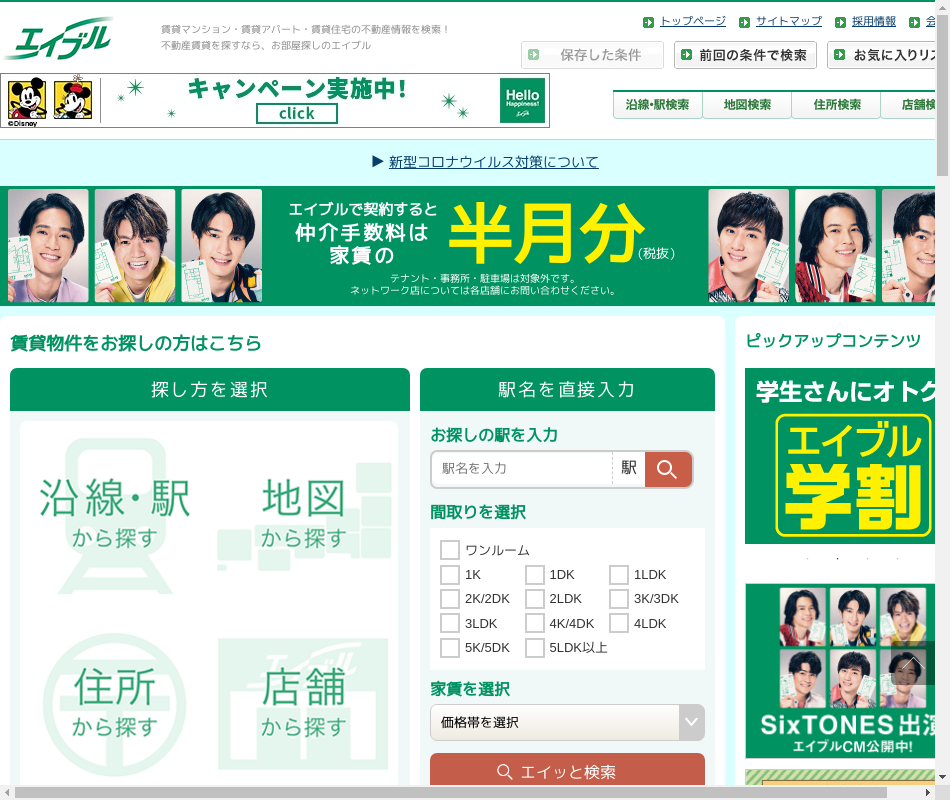Click the 前回の条件で検索 button
This screenshot has width=950, height=800.
coord(745,55)
